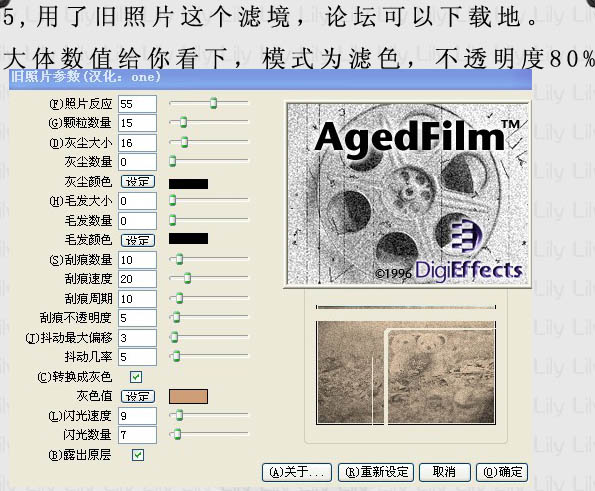Click the 设定 button for 灰尘颜色
Image resolution: width=595 pixels, height=491 pixels.
(x=138, y=181)
